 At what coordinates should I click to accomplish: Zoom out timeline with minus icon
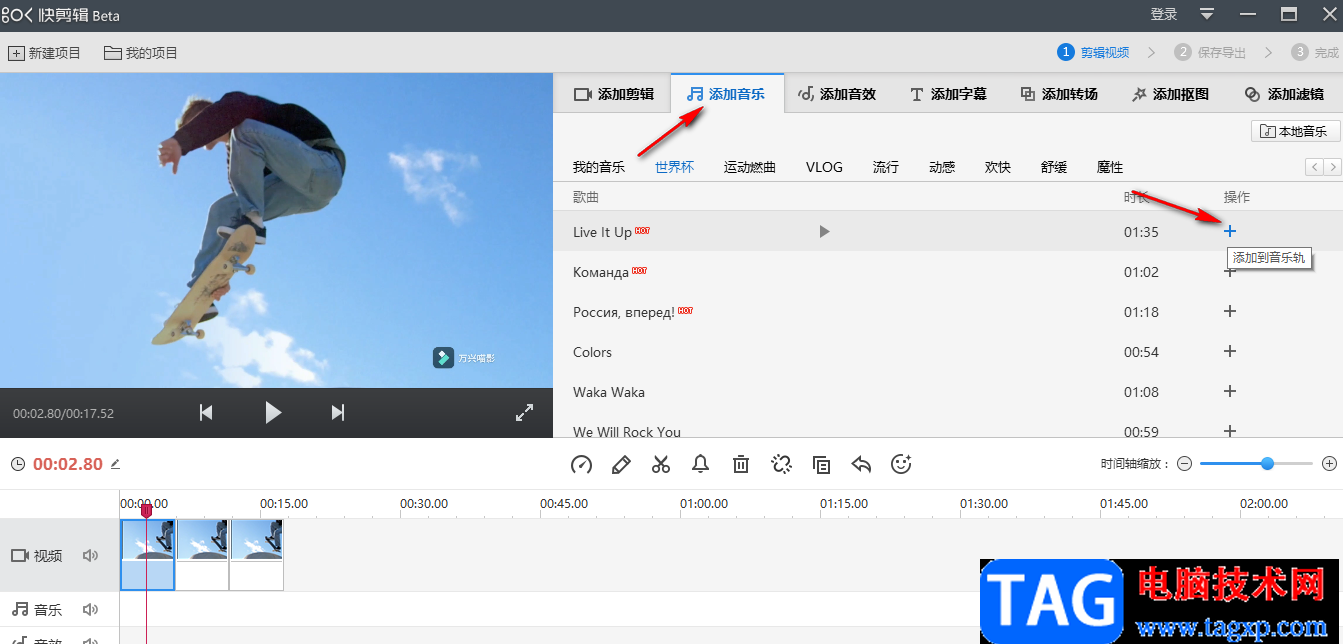point(1184,464)
